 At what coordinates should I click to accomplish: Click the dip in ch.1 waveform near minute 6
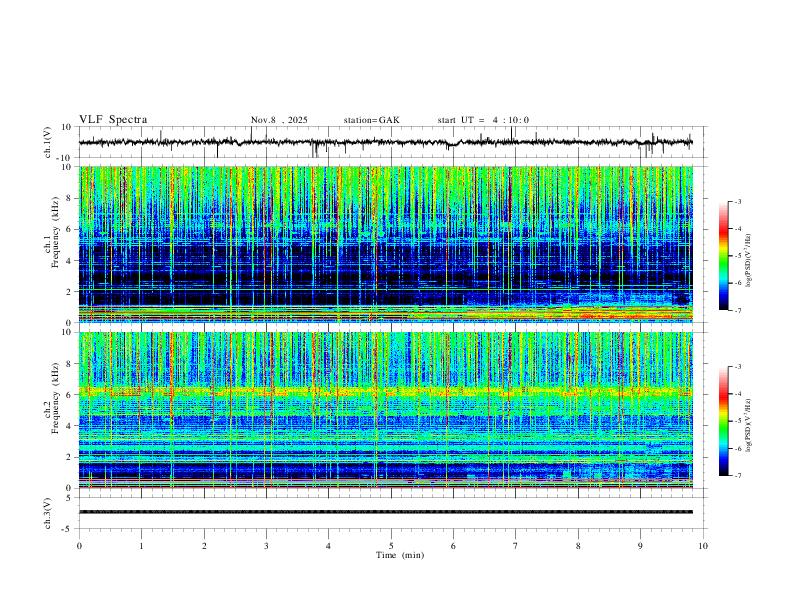tap(452, 145)
